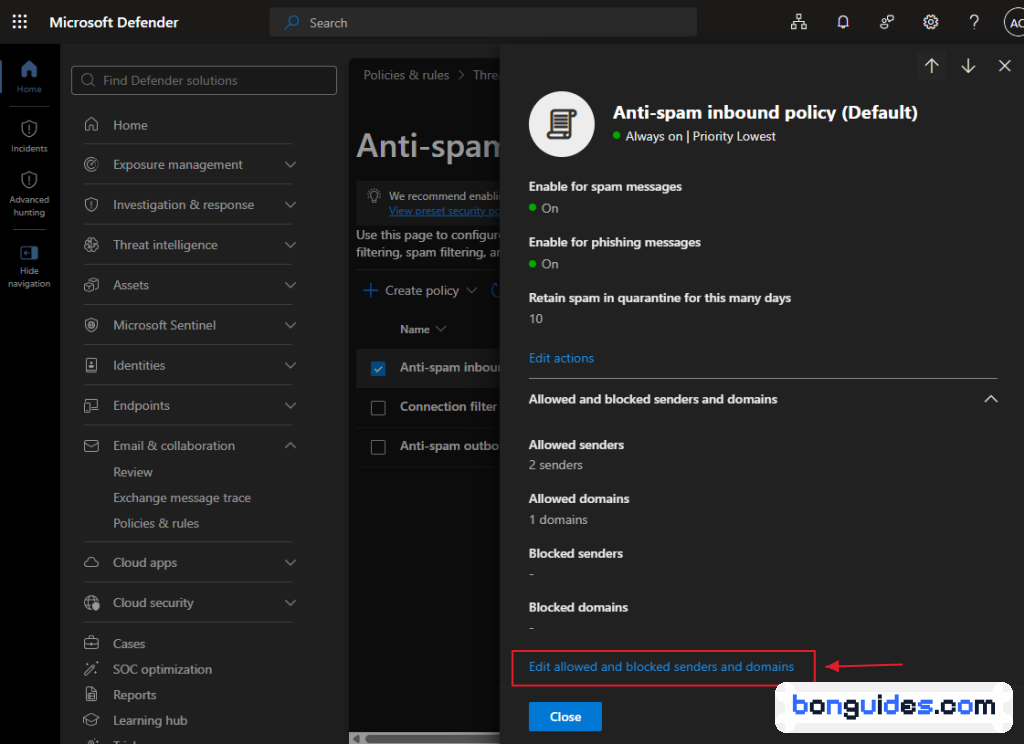This screenshot has width=1024, height=744.
Task: Click Edit allowed and blocked senders and domains
Action: [661, 667]
